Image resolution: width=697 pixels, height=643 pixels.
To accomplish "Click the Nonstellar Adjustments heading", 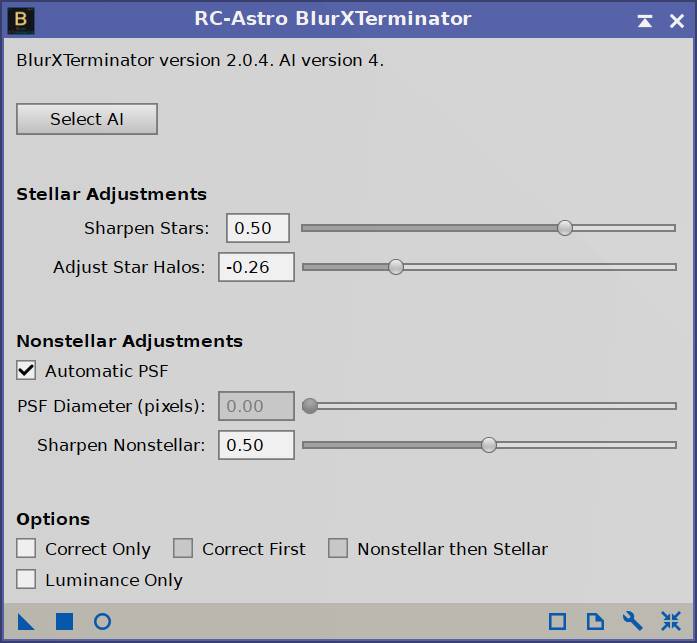I will (x=129, y=341).
